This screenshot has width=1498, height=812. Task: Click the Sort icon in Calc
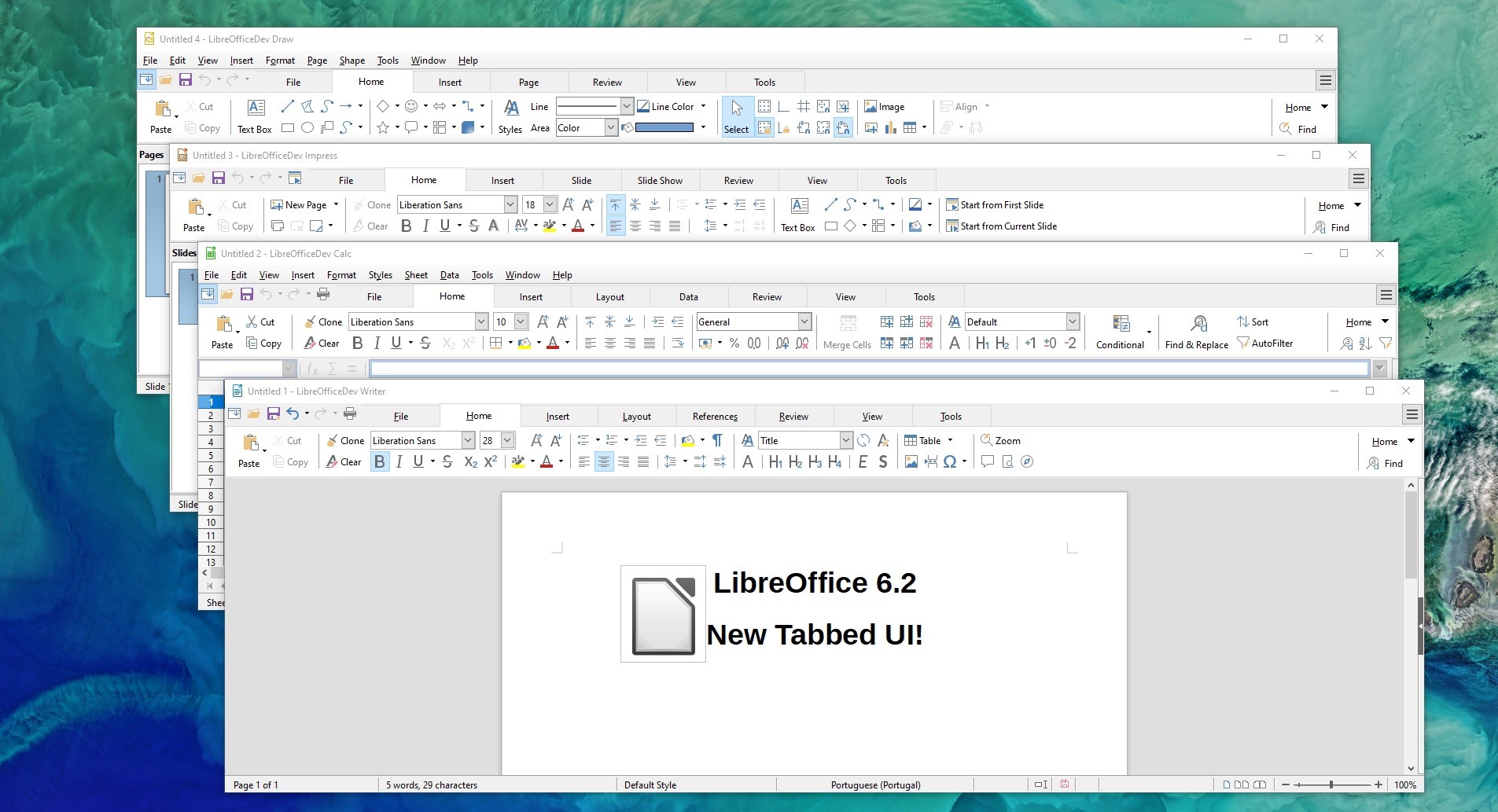click(1253, 321)
